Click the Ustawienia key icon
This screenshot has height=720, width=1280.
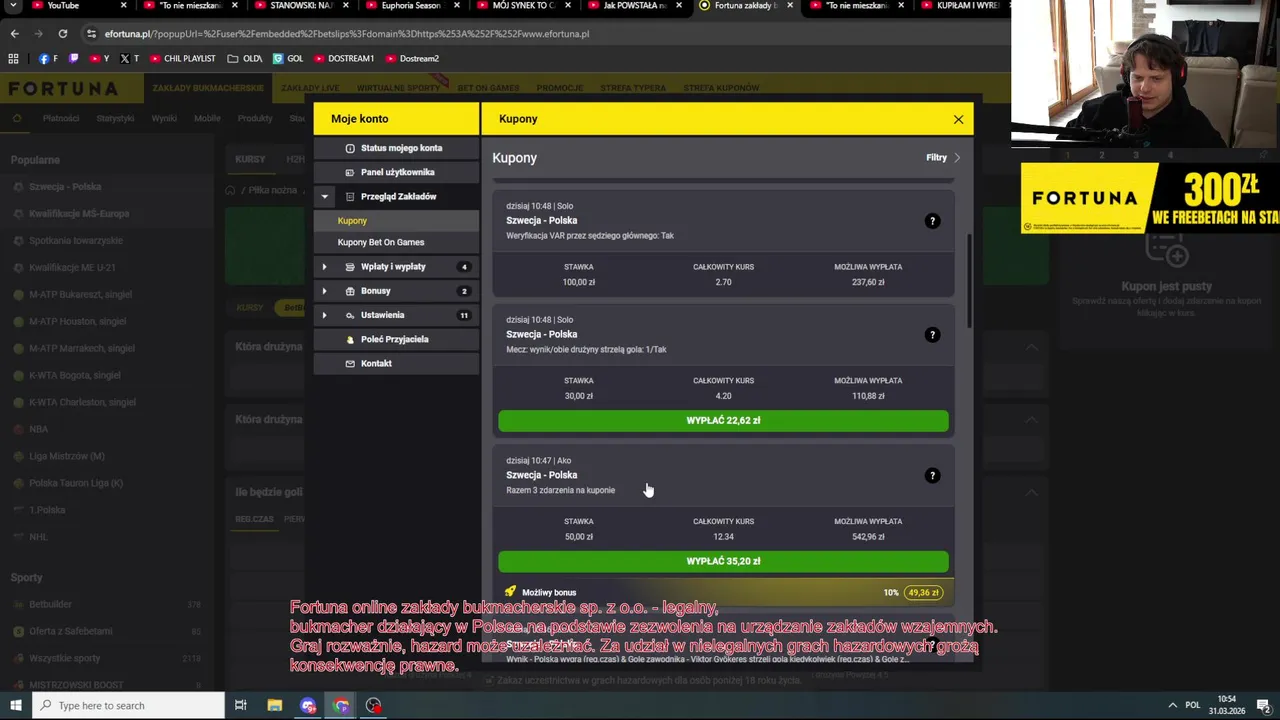(x=350, y=315)
